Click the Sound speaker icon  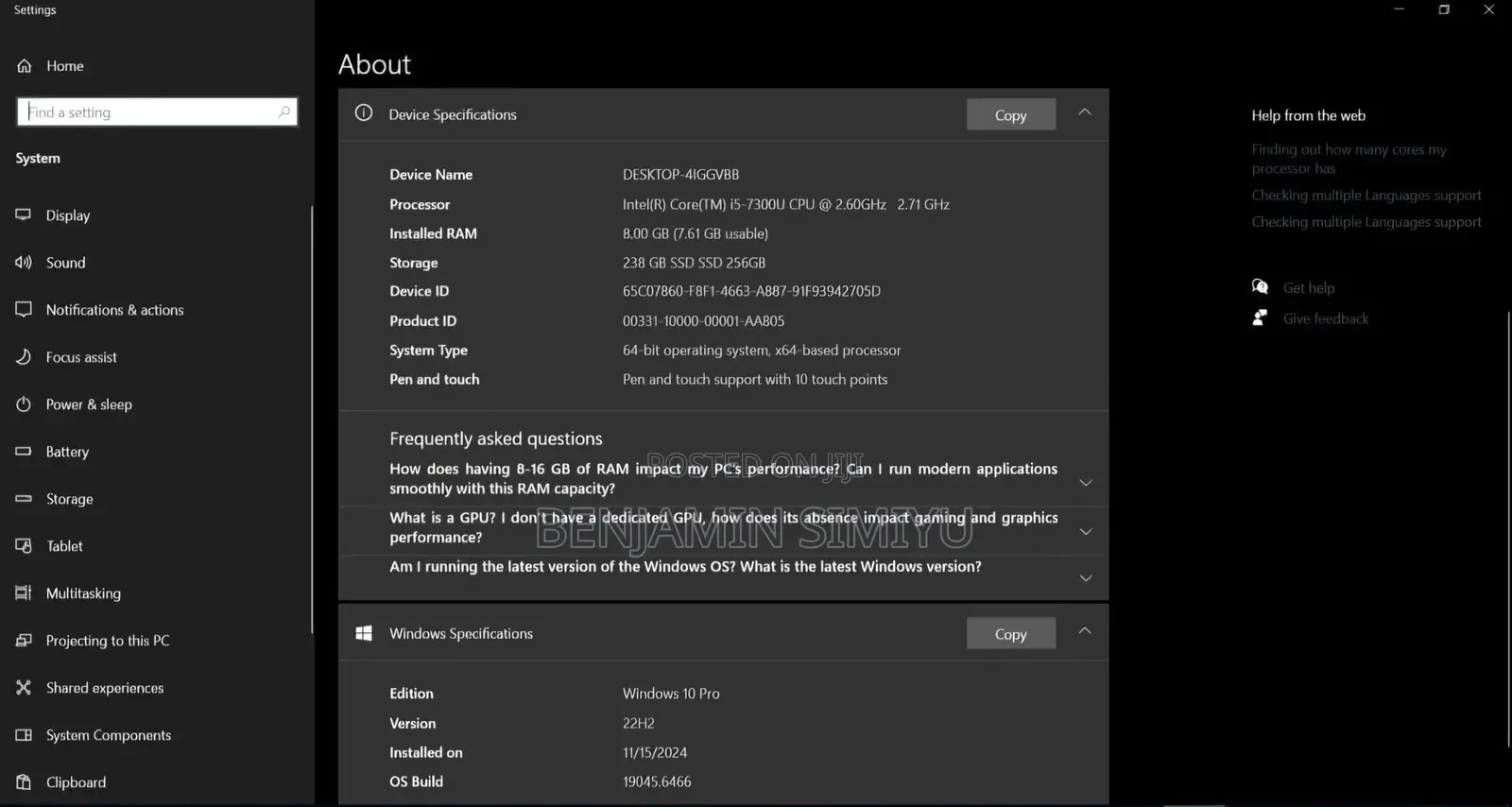[x=24, y=262]
